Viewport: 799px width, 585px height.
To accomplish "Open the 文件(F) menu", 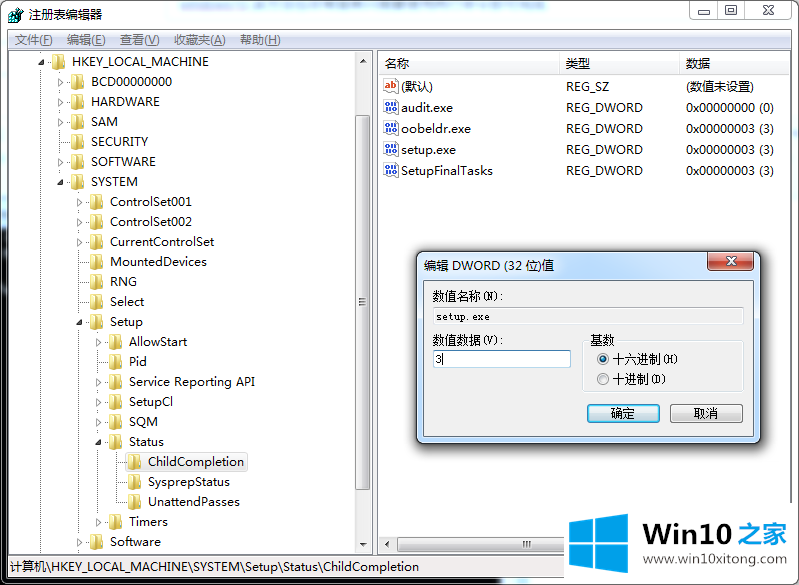I will (x=33, y=40).
